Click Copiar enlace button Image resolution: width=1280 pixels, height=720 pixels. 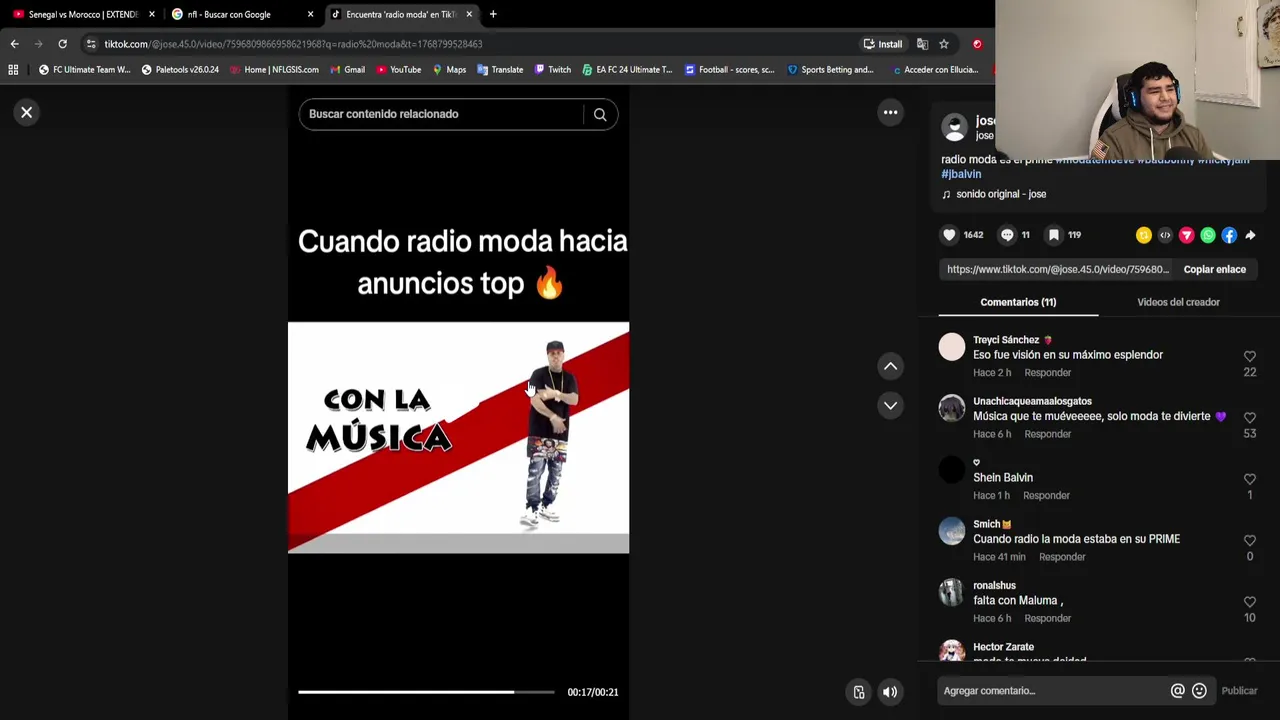coord(1214,269)
